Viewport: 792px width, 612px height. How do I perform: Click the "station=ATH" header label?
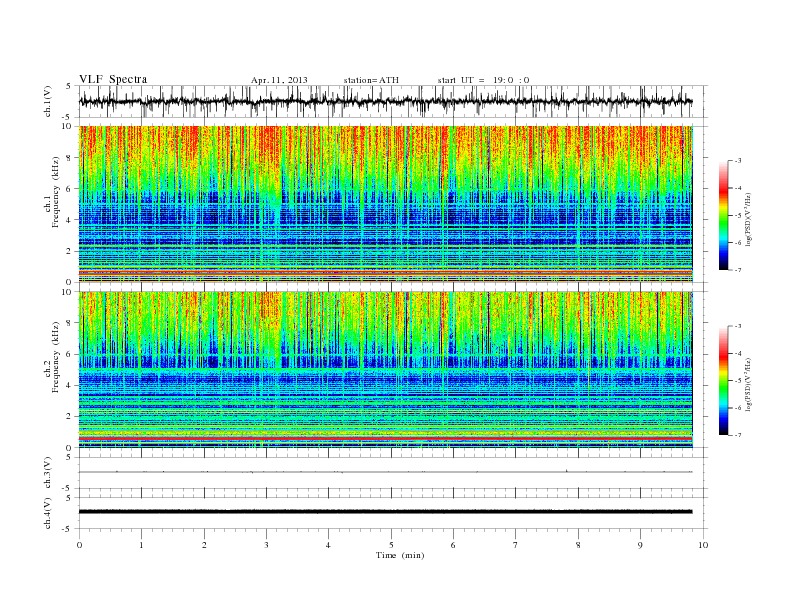(x=371, y=80)
